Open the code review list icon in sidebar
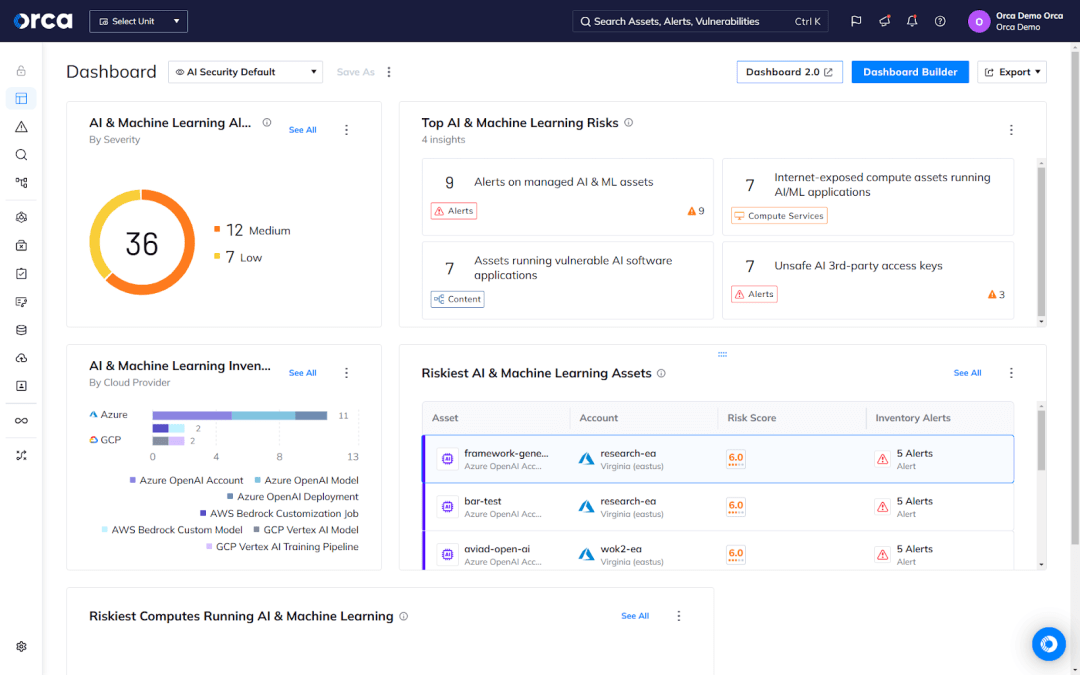 [x=21, y=302]
